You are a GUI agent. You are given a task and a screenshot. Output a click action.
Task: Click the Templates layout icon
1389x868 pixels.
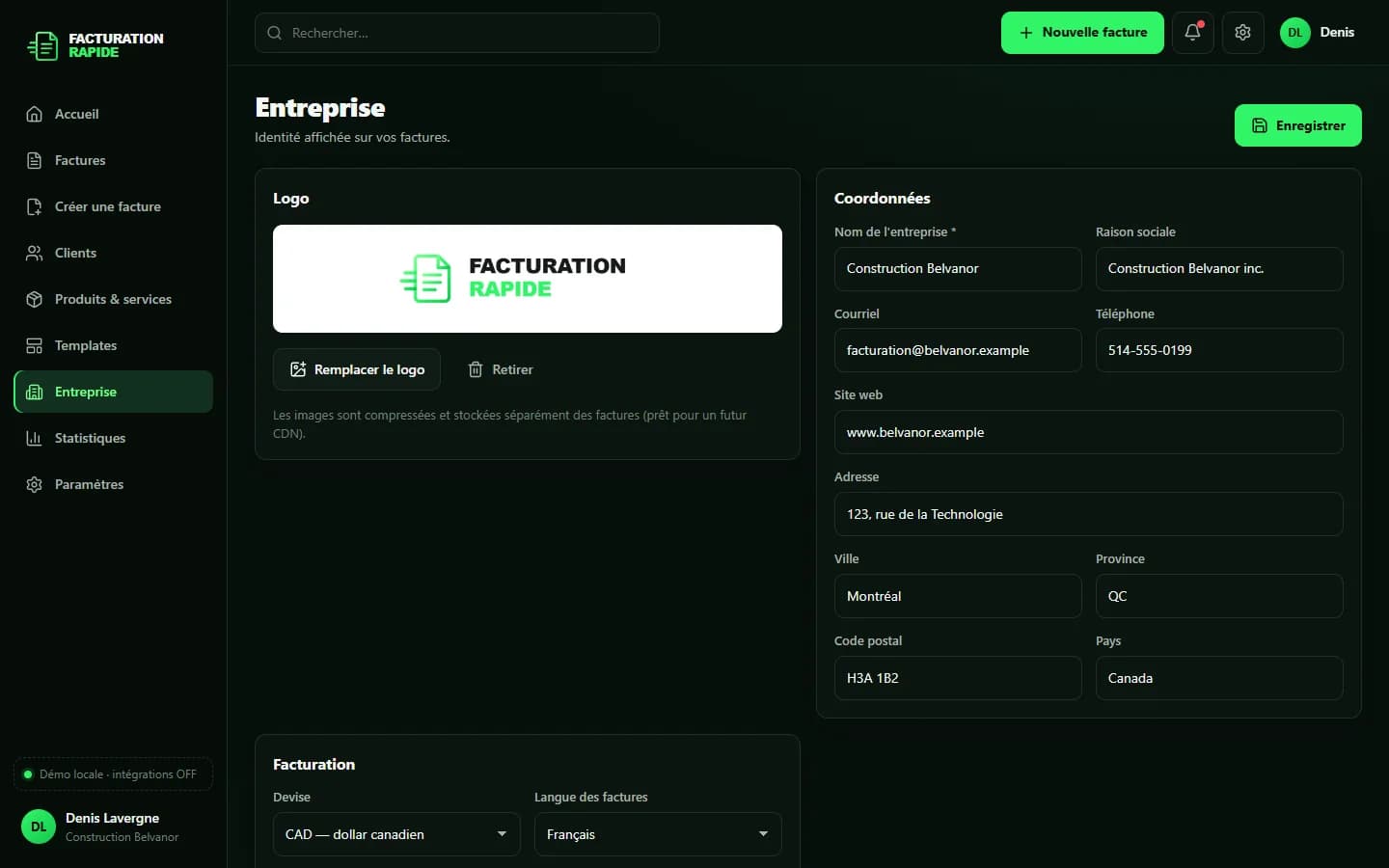(x=35, y=345)
